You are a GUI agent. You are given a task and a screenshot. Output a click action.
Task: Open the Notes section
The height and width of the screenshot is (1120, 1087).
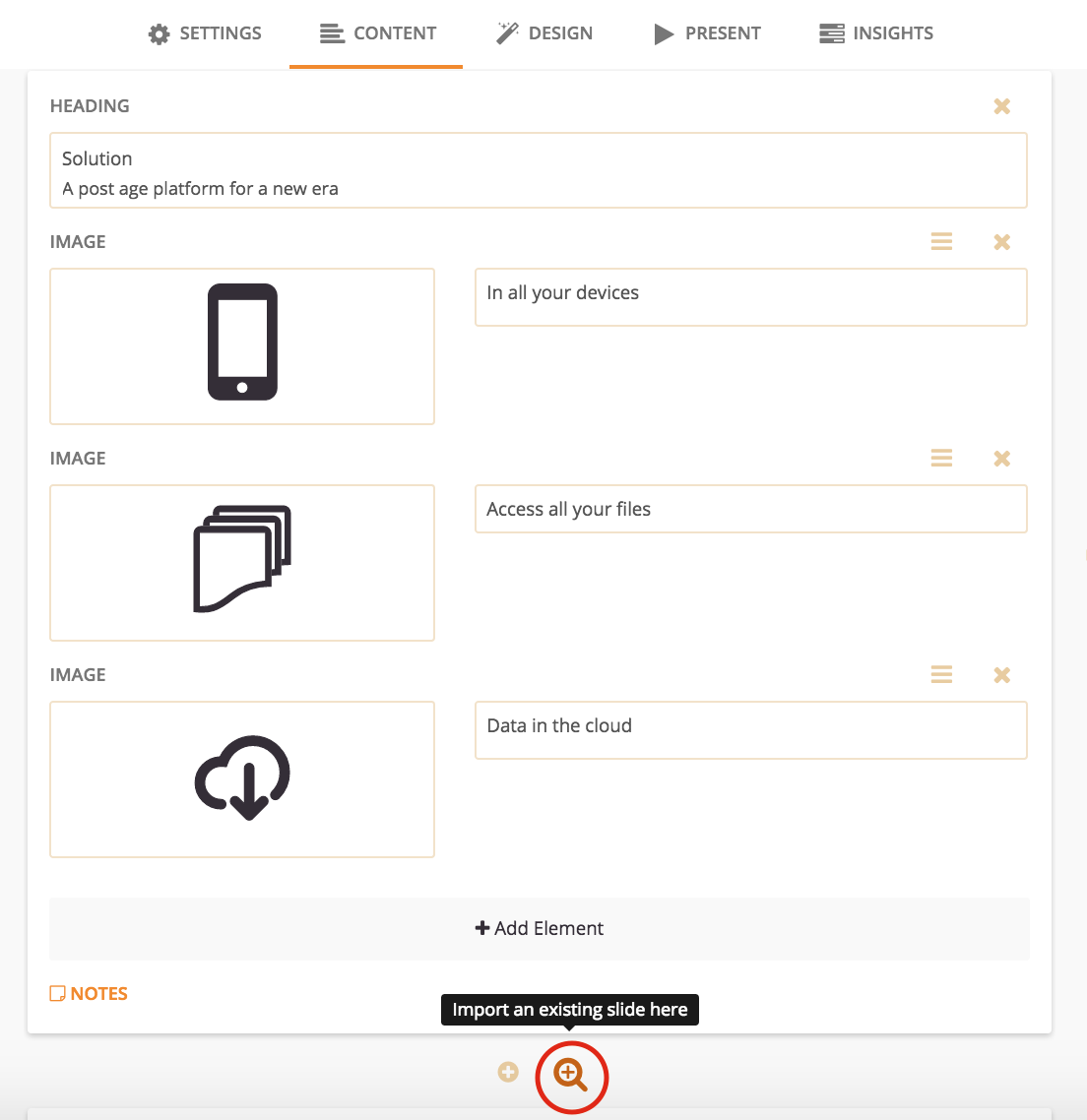[89, 994]
